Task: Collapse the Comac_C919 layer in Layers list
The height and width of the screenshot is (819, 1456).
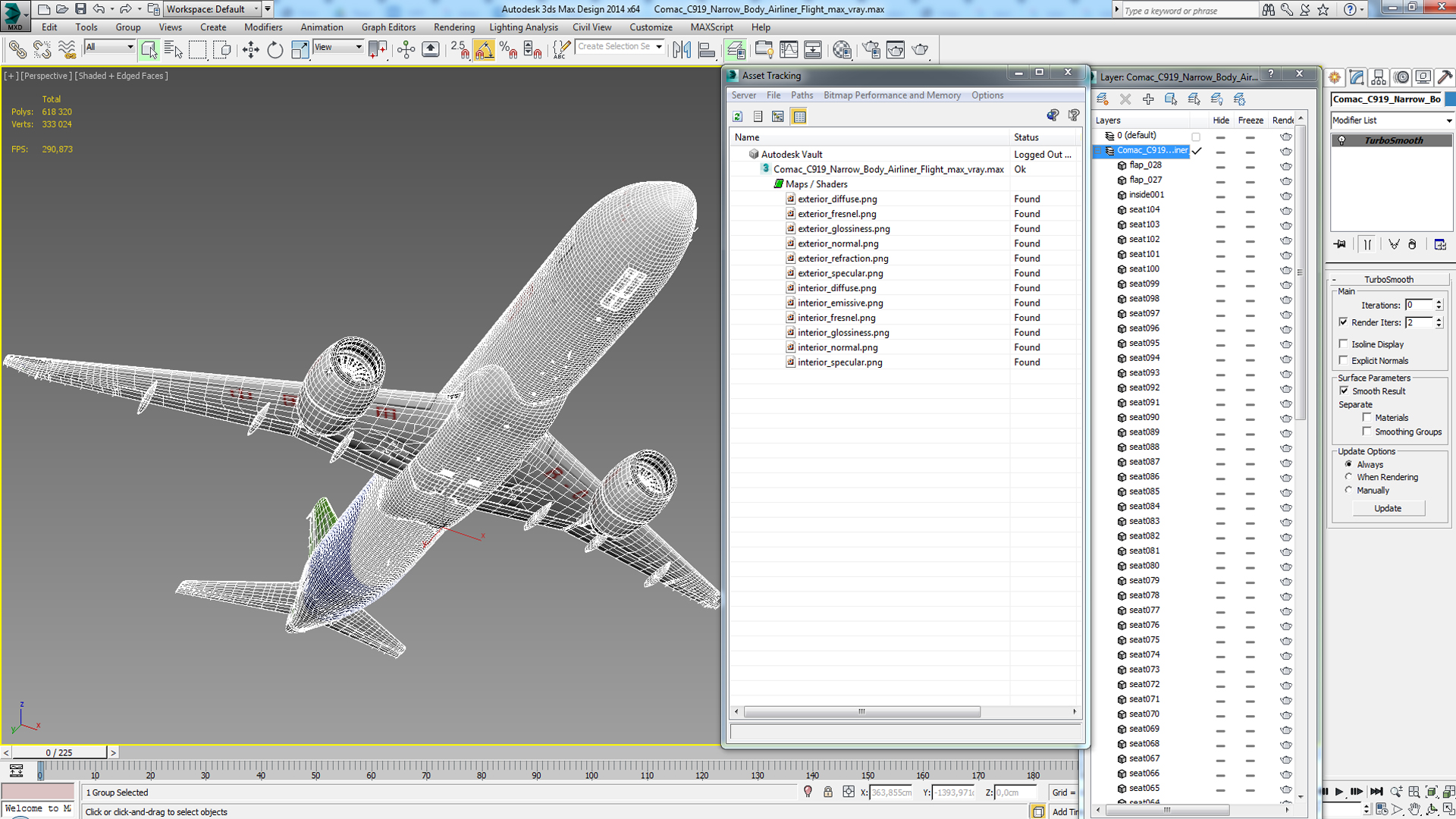Action: pos(1097,151)
